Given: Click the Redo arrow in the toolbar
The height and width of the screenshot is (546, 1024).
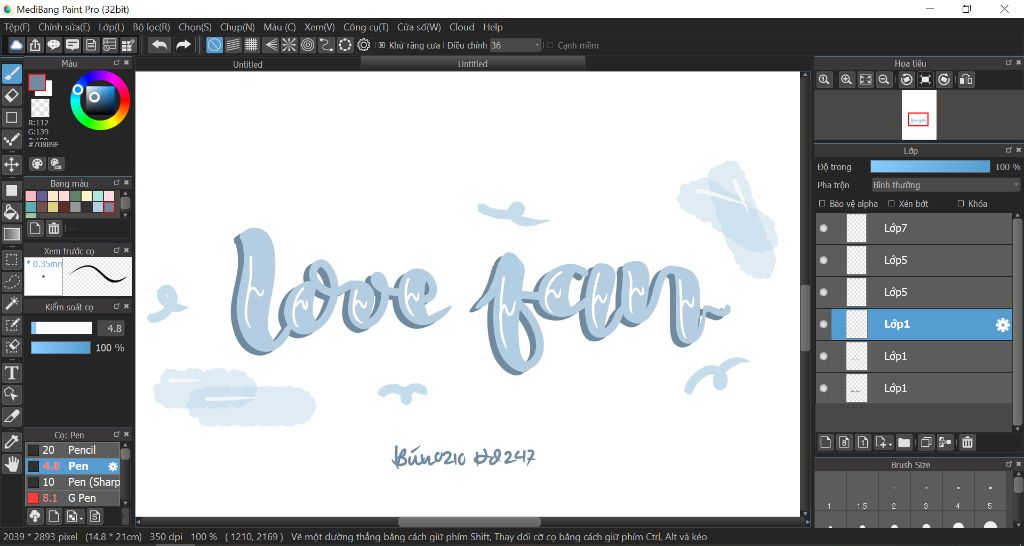Looking at the screenshot, I should 183,45.
